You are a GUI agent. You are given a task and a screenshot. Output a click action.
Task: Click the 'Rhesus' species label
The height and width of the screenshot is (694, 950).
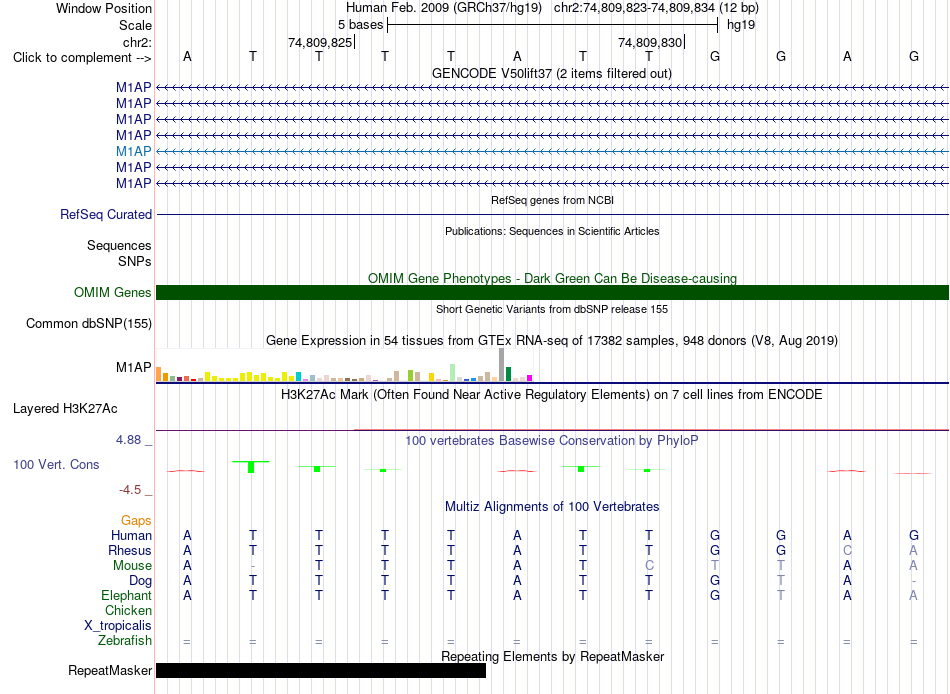coord(130,550)
